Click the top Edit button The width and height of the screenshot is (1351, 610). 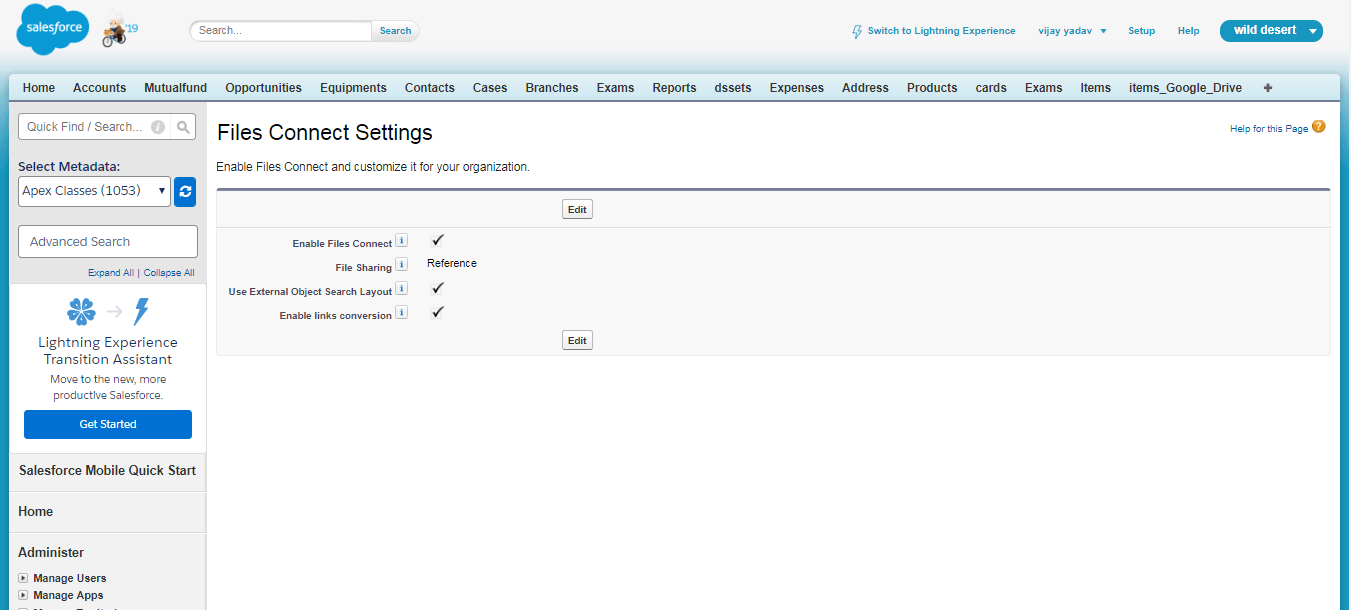pos(577,209)
